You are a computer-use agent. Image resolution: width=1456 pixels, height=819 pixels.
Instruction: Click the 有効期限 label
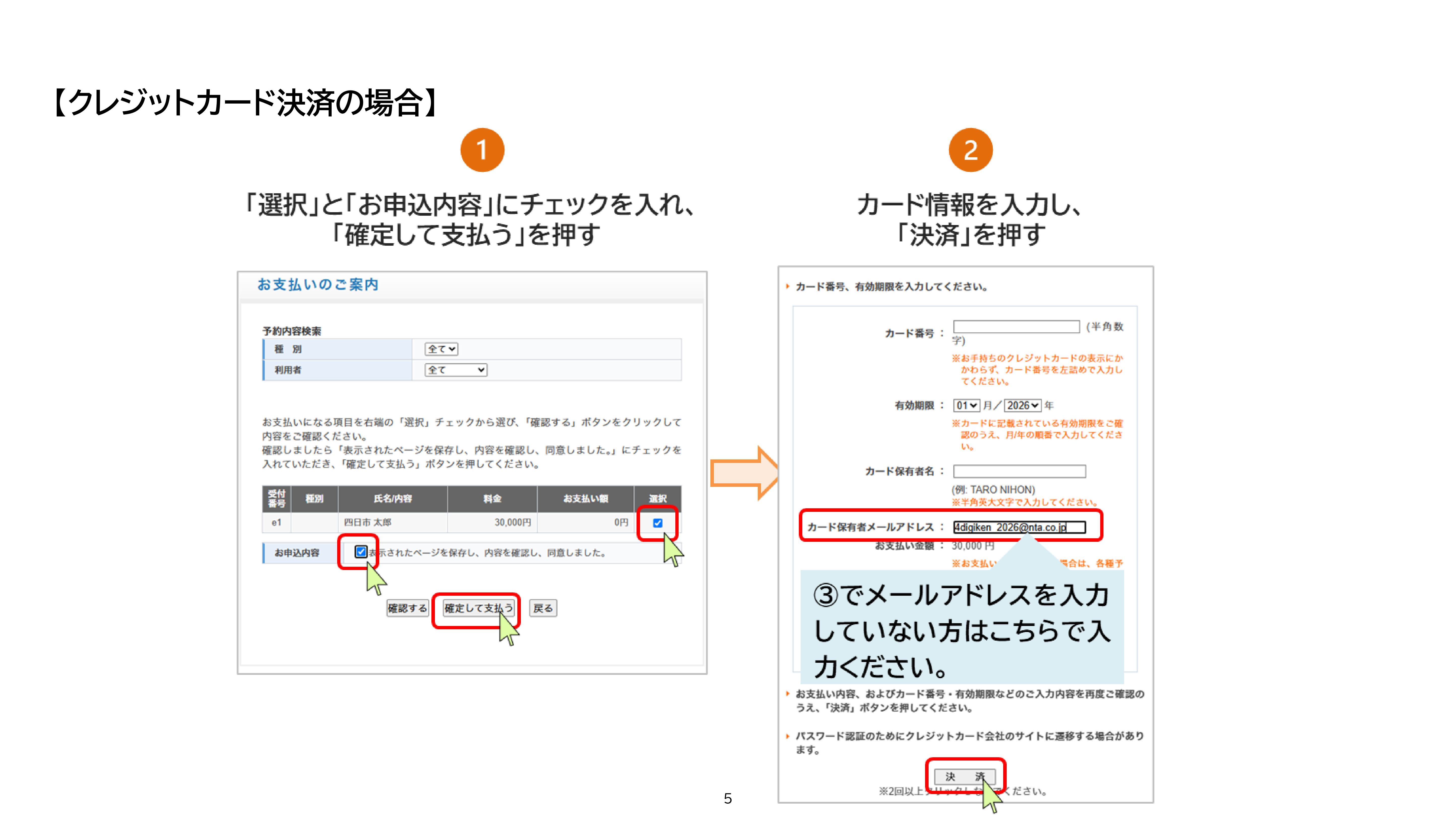click(914, 405)
